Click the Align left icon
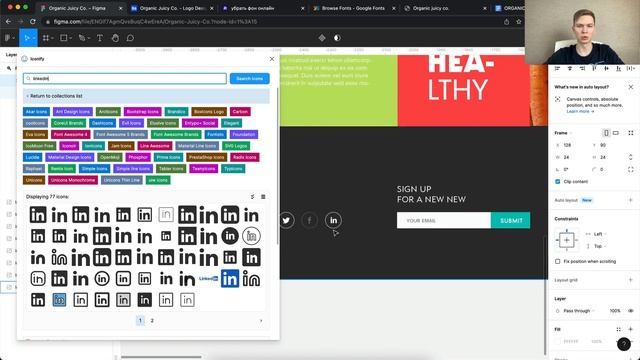640x360 pixels. pyautogui.click(x=557, y=69)
